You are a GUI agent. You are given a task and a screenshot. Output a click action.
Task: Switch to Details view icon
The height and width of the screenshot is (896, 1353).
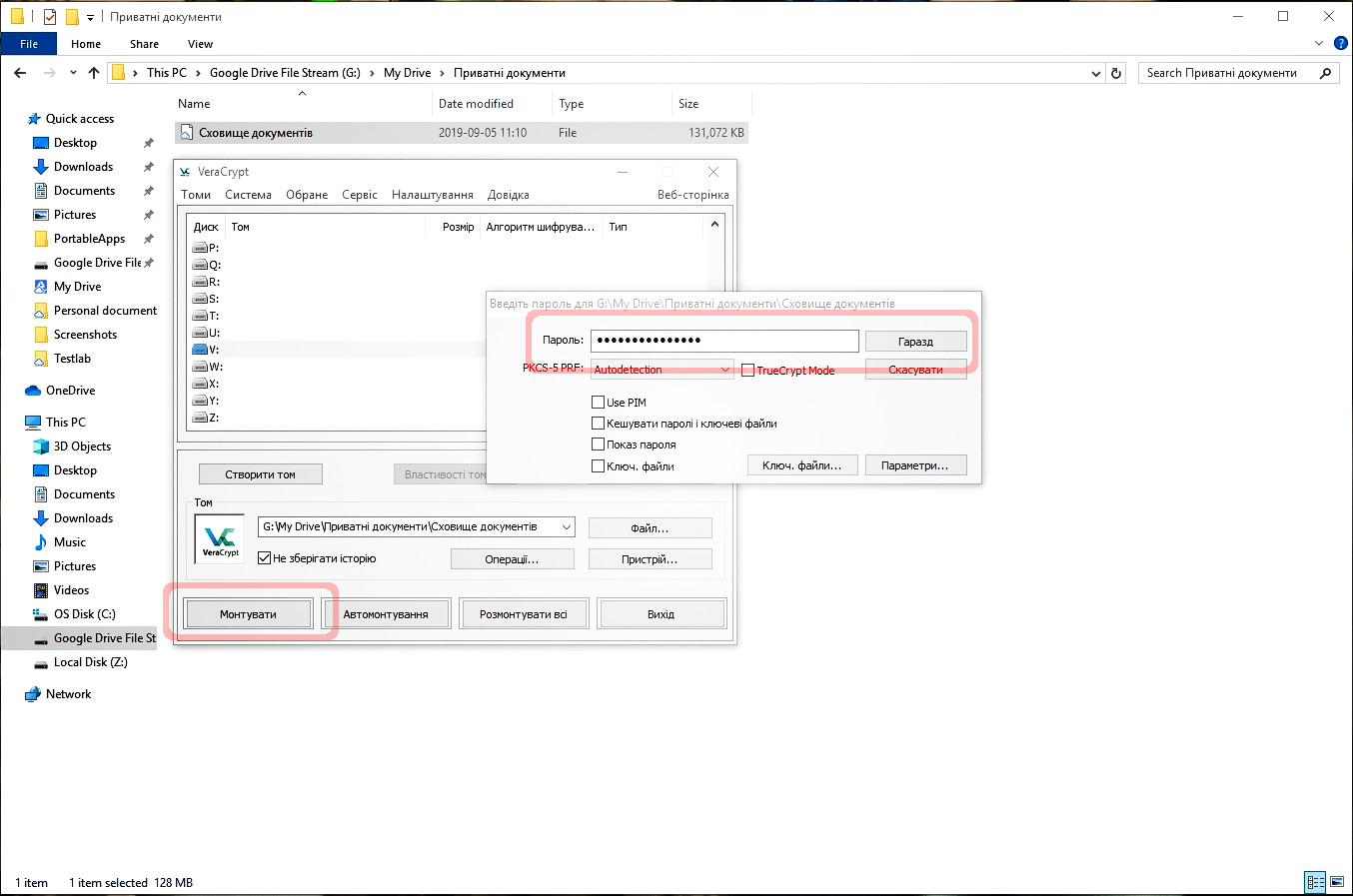tap(1315, 882)
